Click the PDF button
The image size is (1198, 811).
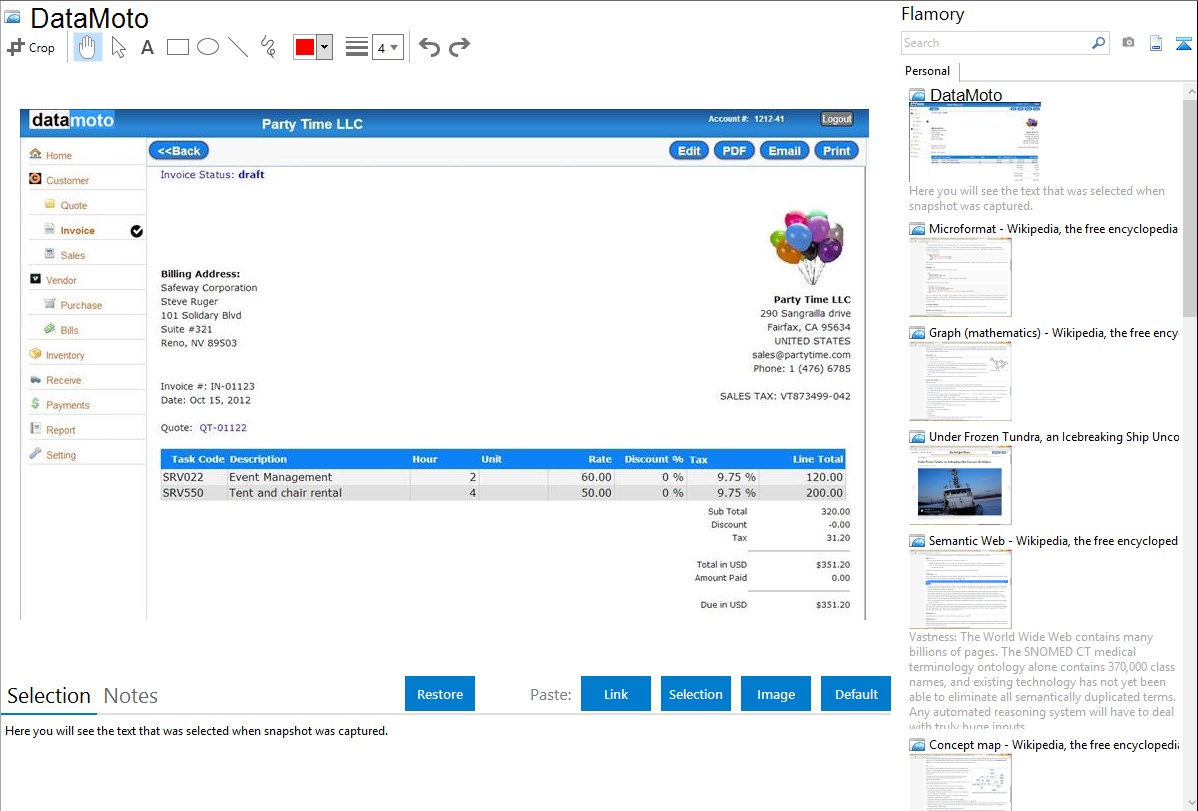tap(734, 151)
